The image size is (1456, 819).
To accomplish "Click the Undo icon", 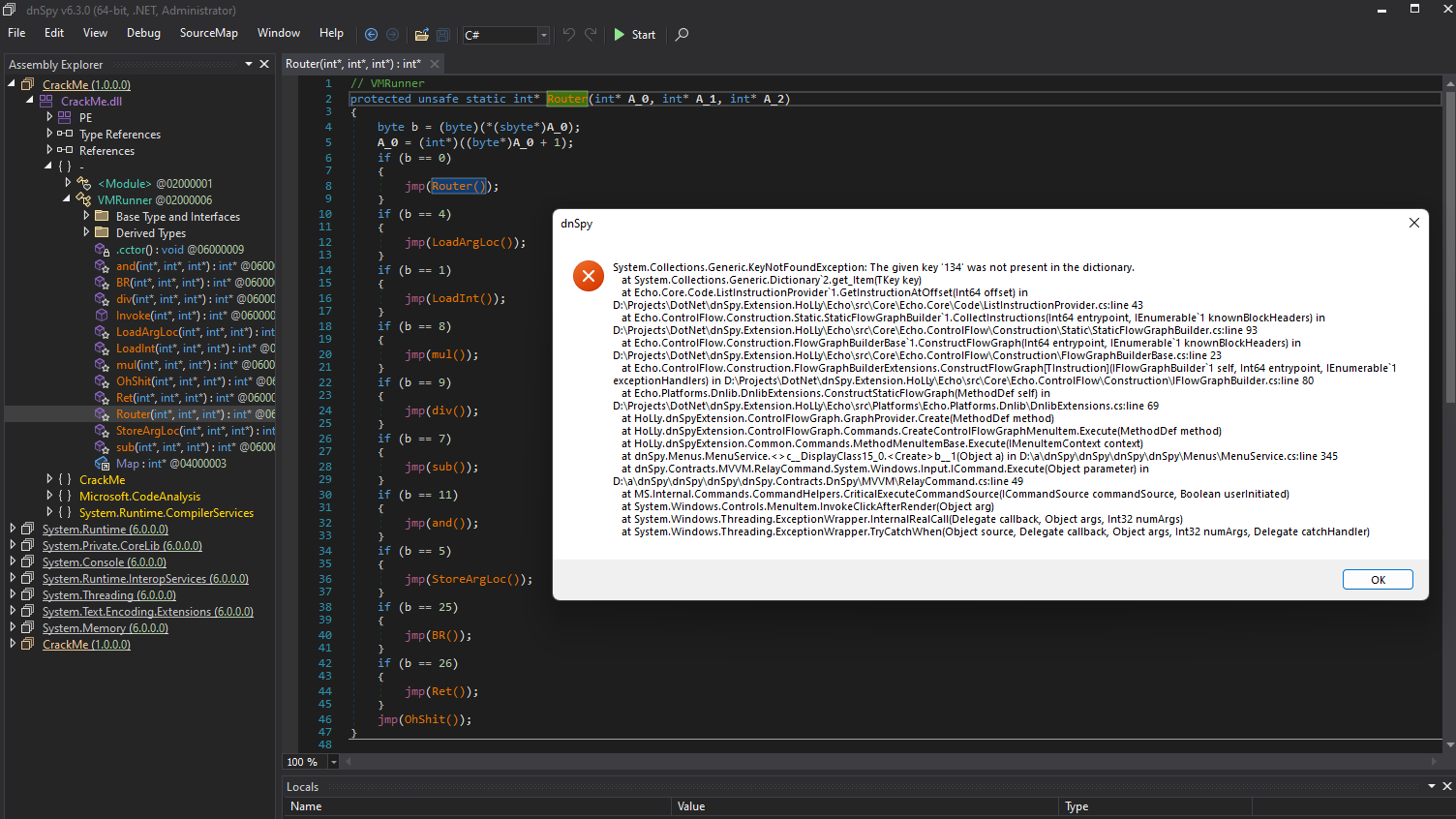I will click(x=568, y=34).
